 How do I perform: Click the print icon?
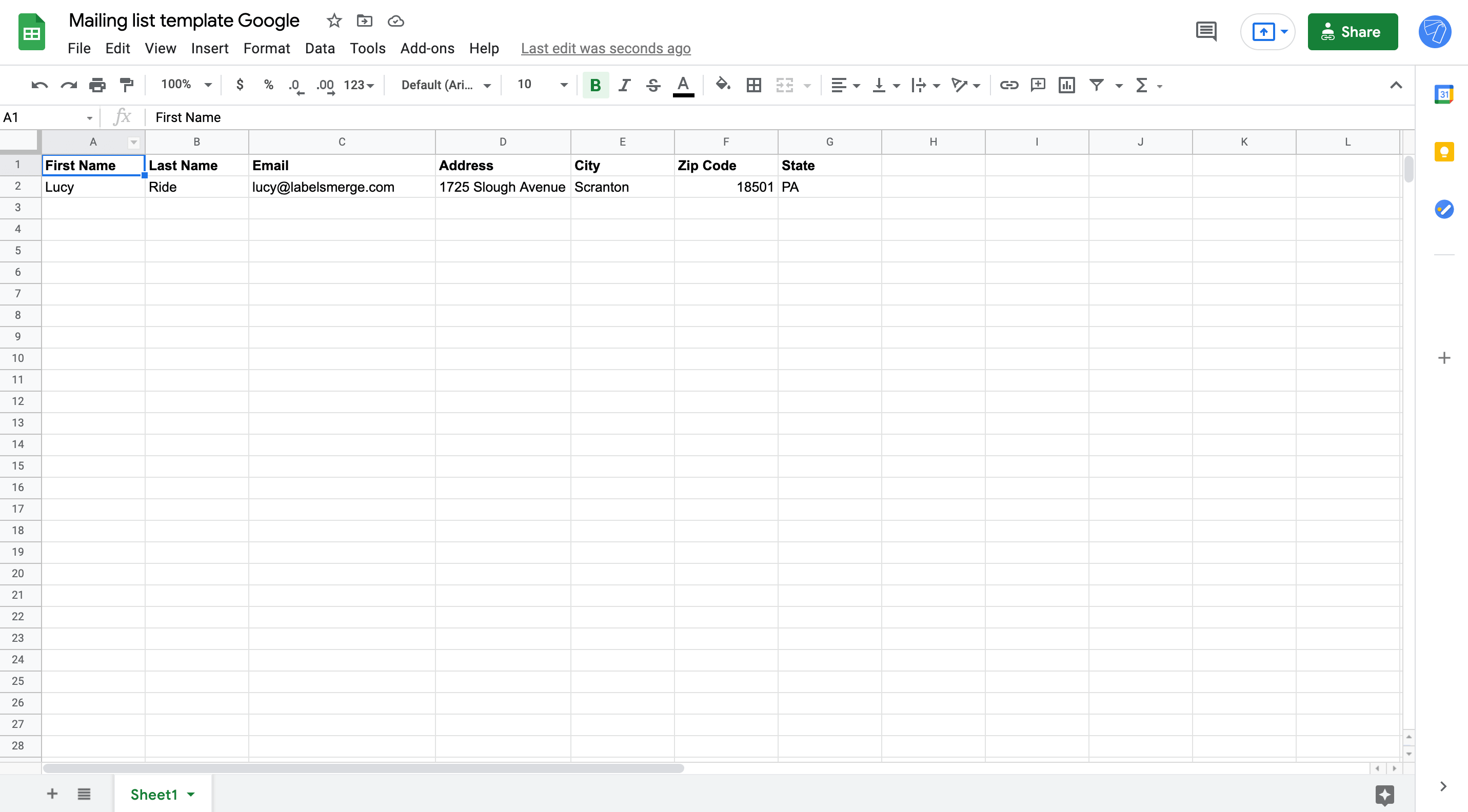coord(97,84)
